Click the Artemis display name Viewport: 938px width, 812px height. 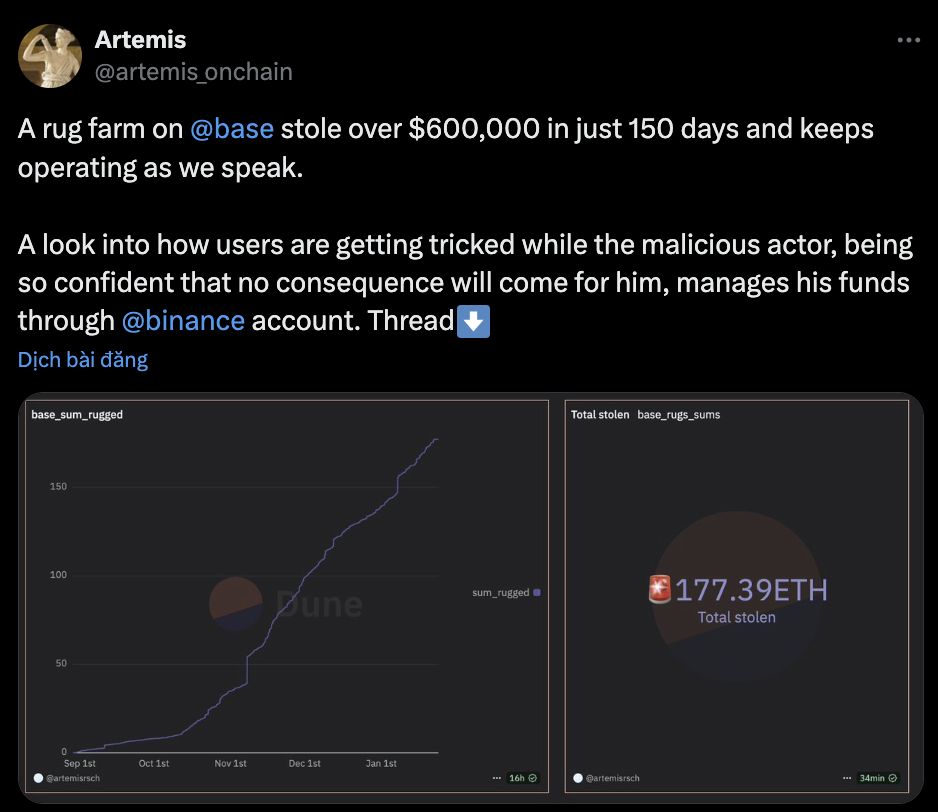point(141,40)
